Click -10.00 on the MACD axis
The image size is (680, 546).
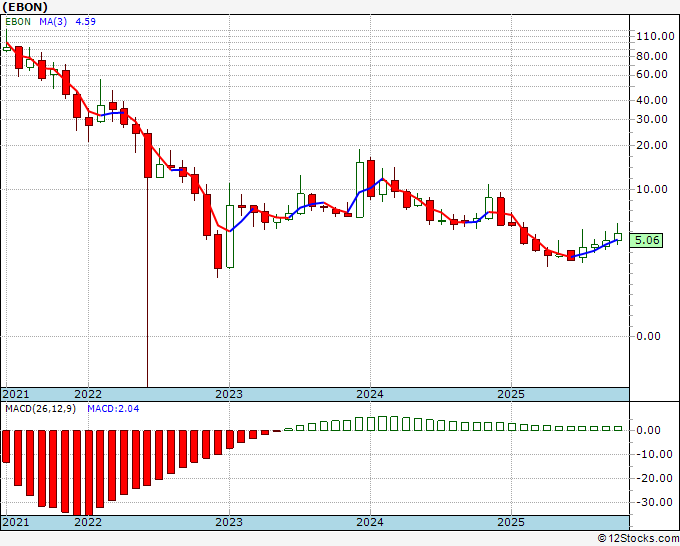pyautogui.click(x=652, y=454)
